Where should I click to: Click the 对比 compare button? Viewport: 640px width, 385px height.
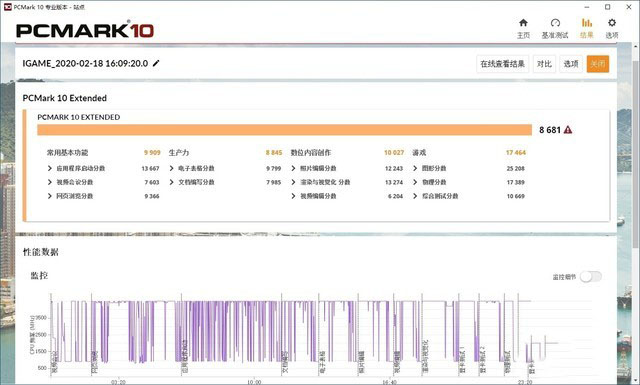tap(544, 64)
